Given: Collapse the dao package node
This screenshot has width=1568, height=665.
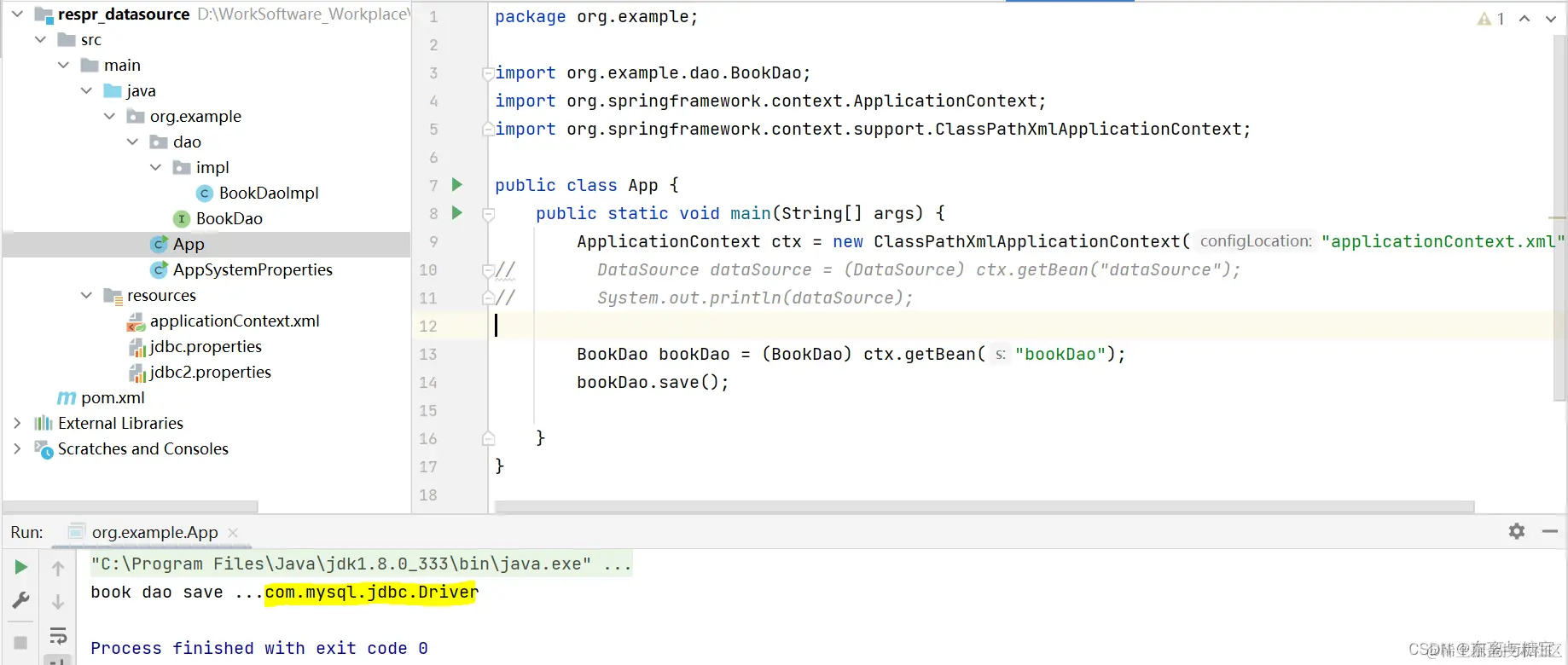Looking at the screenshot, I should [132, 142].
